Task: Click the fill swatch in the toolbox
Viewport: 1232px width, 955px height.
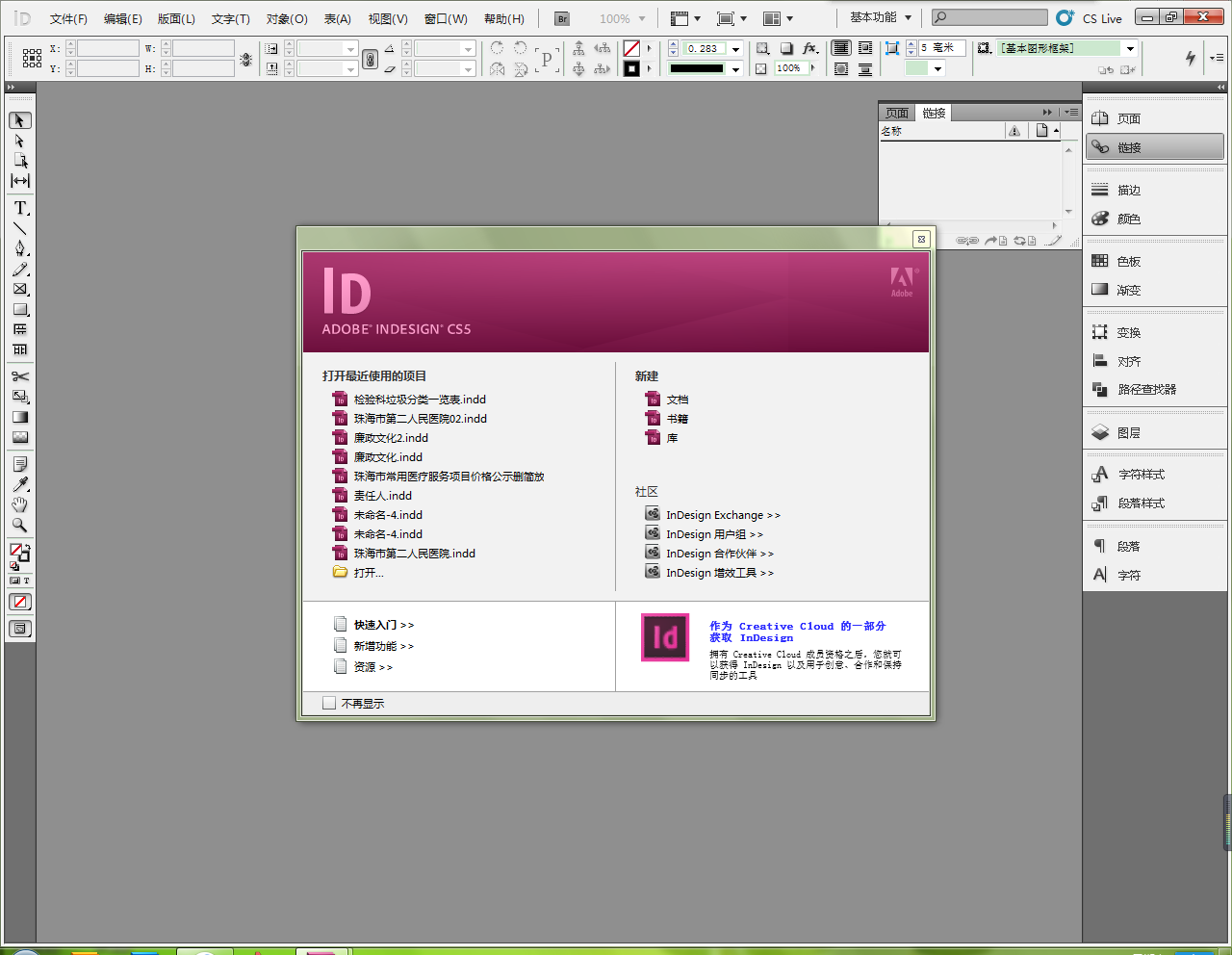Action: point(17,551)
